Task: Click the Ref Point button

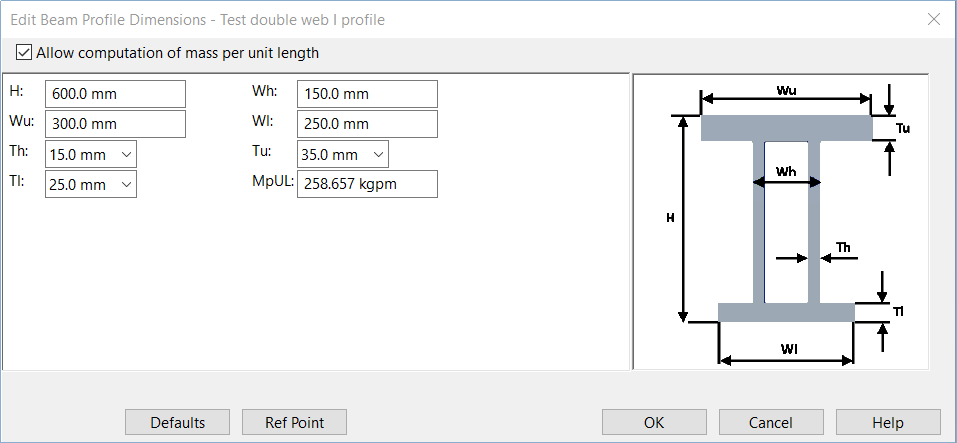Action: (x=294, y=422)
